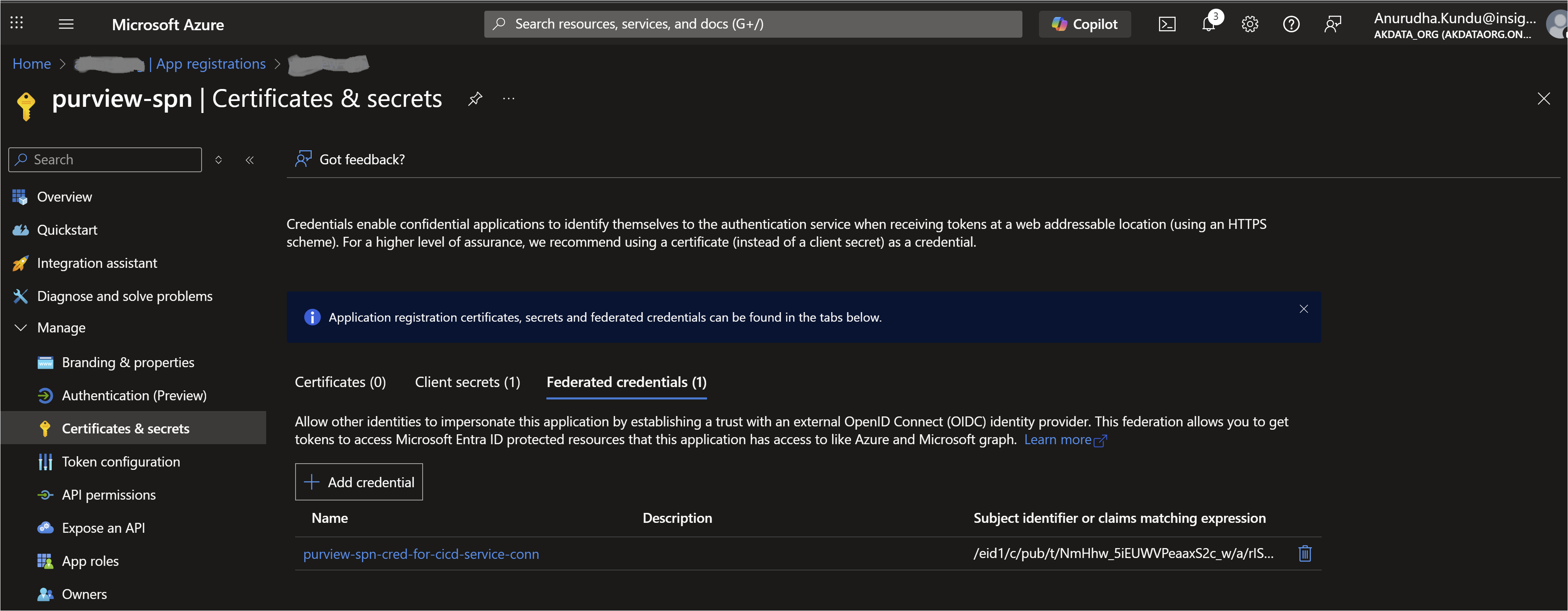The width and height of the screenshot is (1568, 611).
Task: Click the App roles grid icon
Action: (45, 560)
